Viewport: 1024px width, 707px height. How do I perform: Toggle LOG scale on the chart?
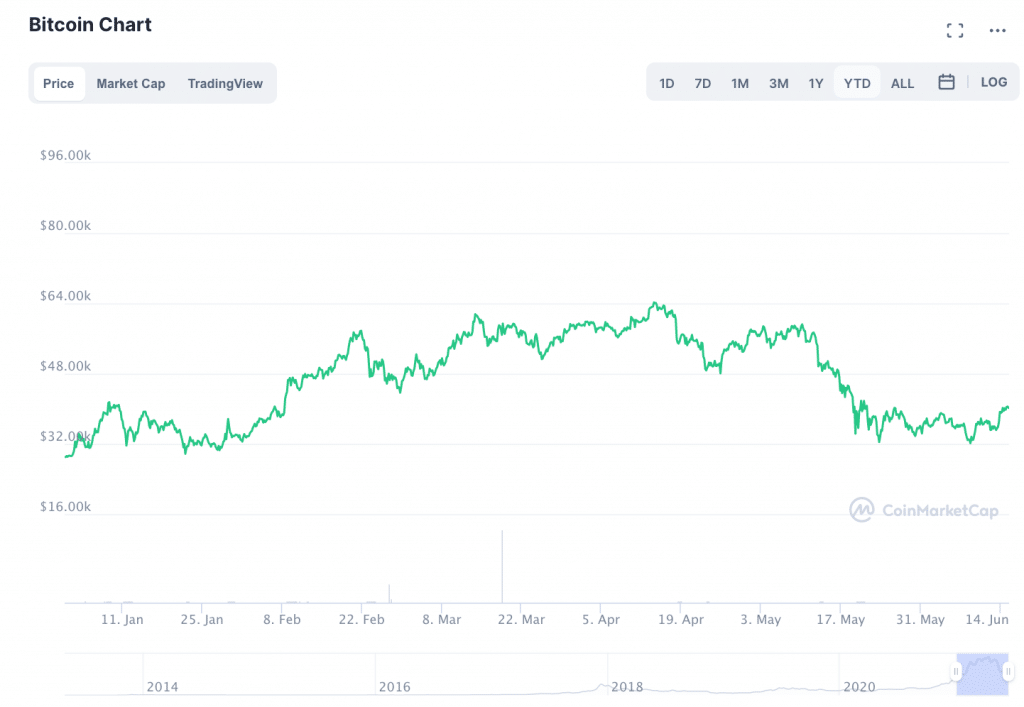click(x=994, y=82)
